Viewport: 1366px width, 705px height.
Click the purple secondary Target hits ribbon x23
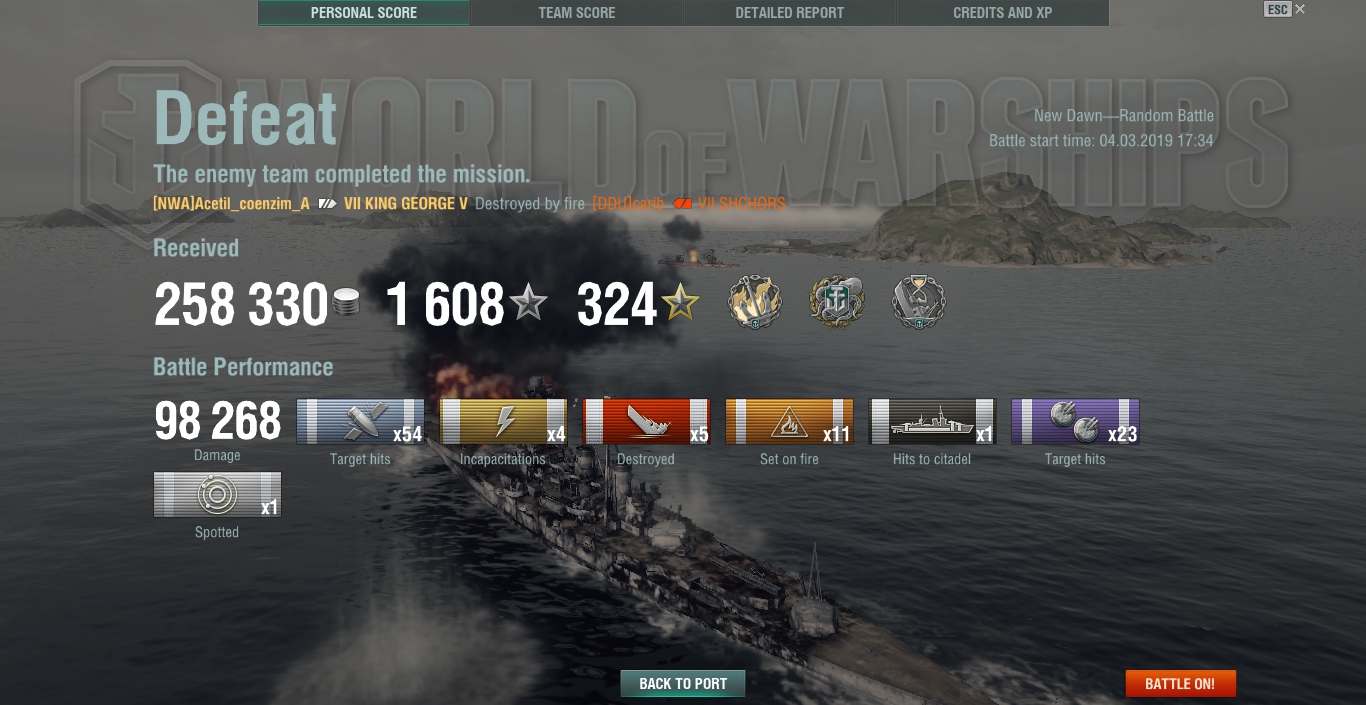click(1075, 421)
